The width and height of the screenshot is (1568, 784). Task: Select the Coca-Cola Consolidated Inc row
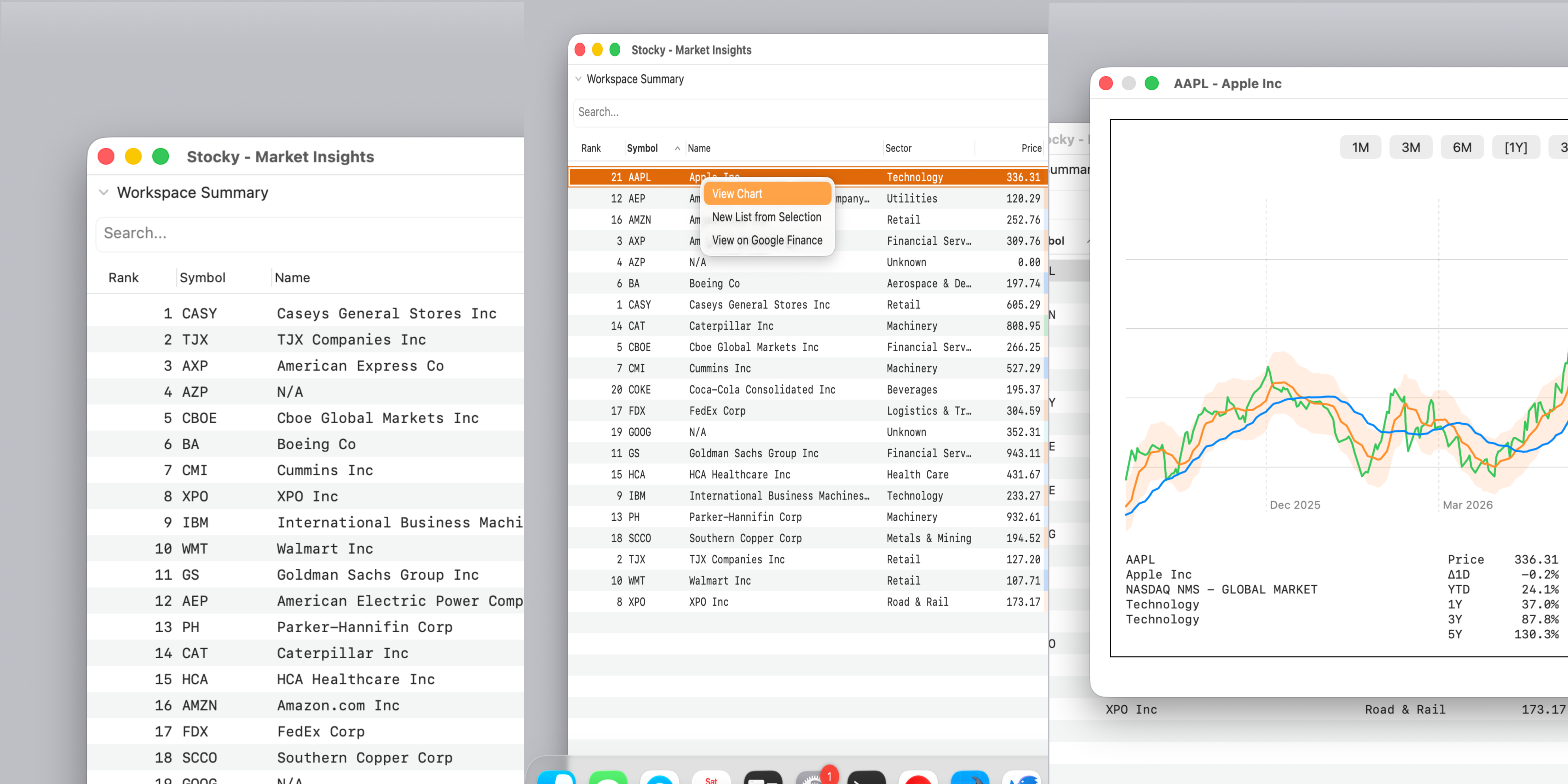(808, 390)
